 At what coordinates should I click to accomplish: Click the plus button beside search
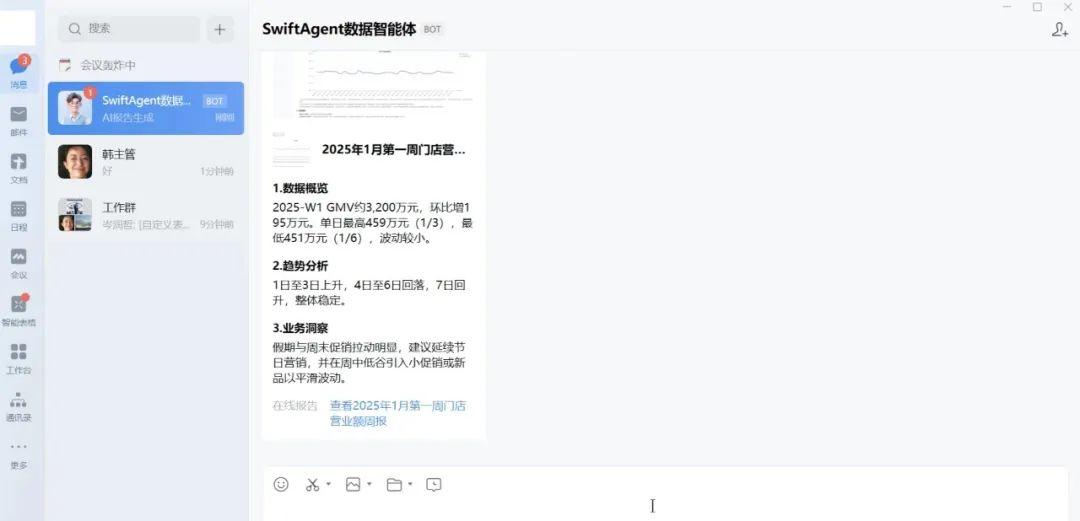(220, 29)
